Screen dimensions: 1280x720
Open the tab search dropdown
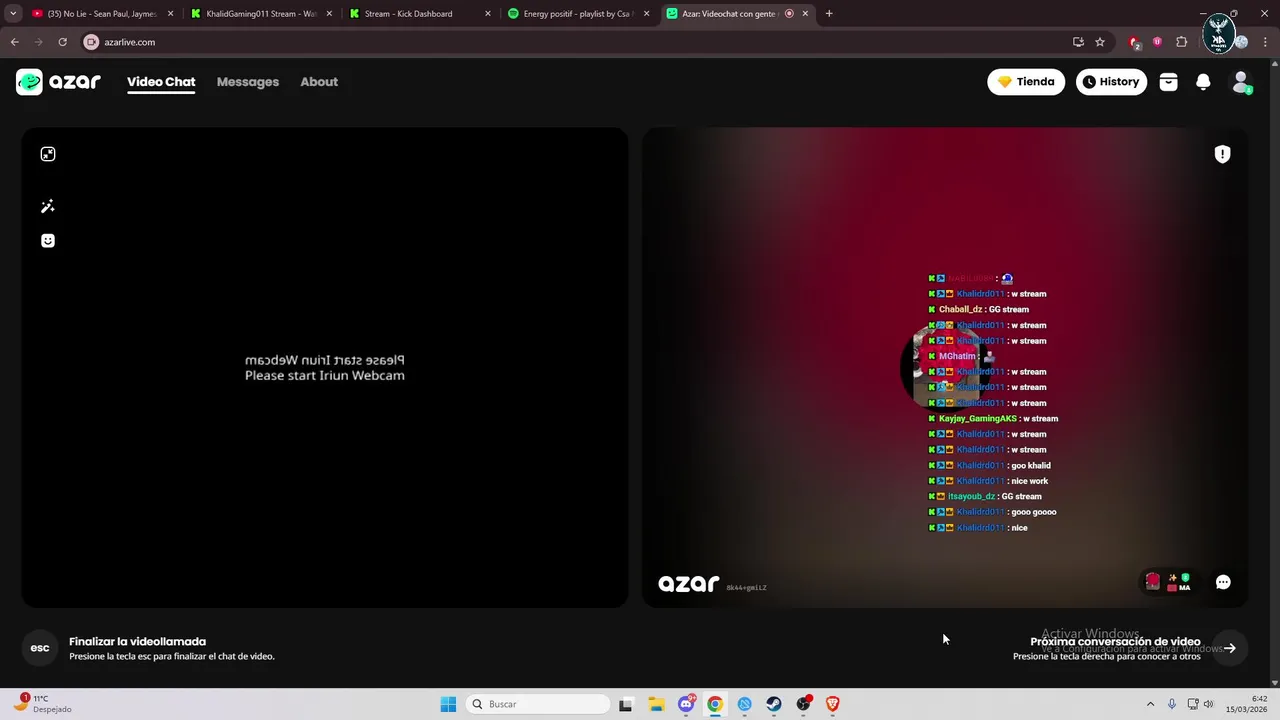[x=13, y=14]
